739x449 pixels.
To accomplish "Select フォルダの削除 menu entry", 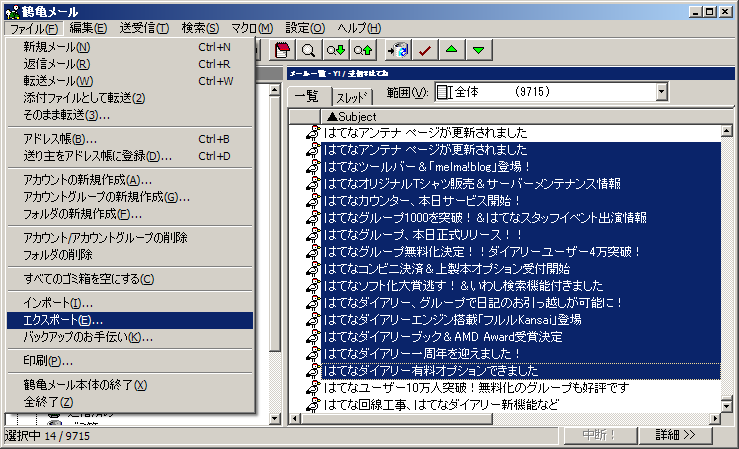I will (x=130, y=255).
